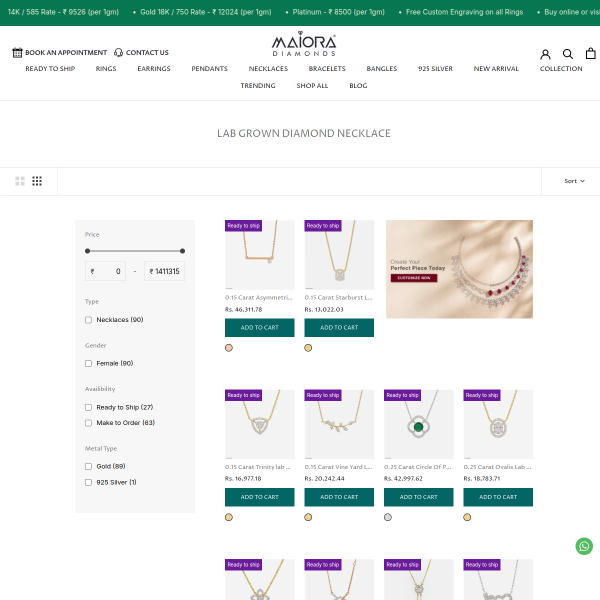600x600 pixels.
Task: Click the minimum price input field
Action: [106, 271]
